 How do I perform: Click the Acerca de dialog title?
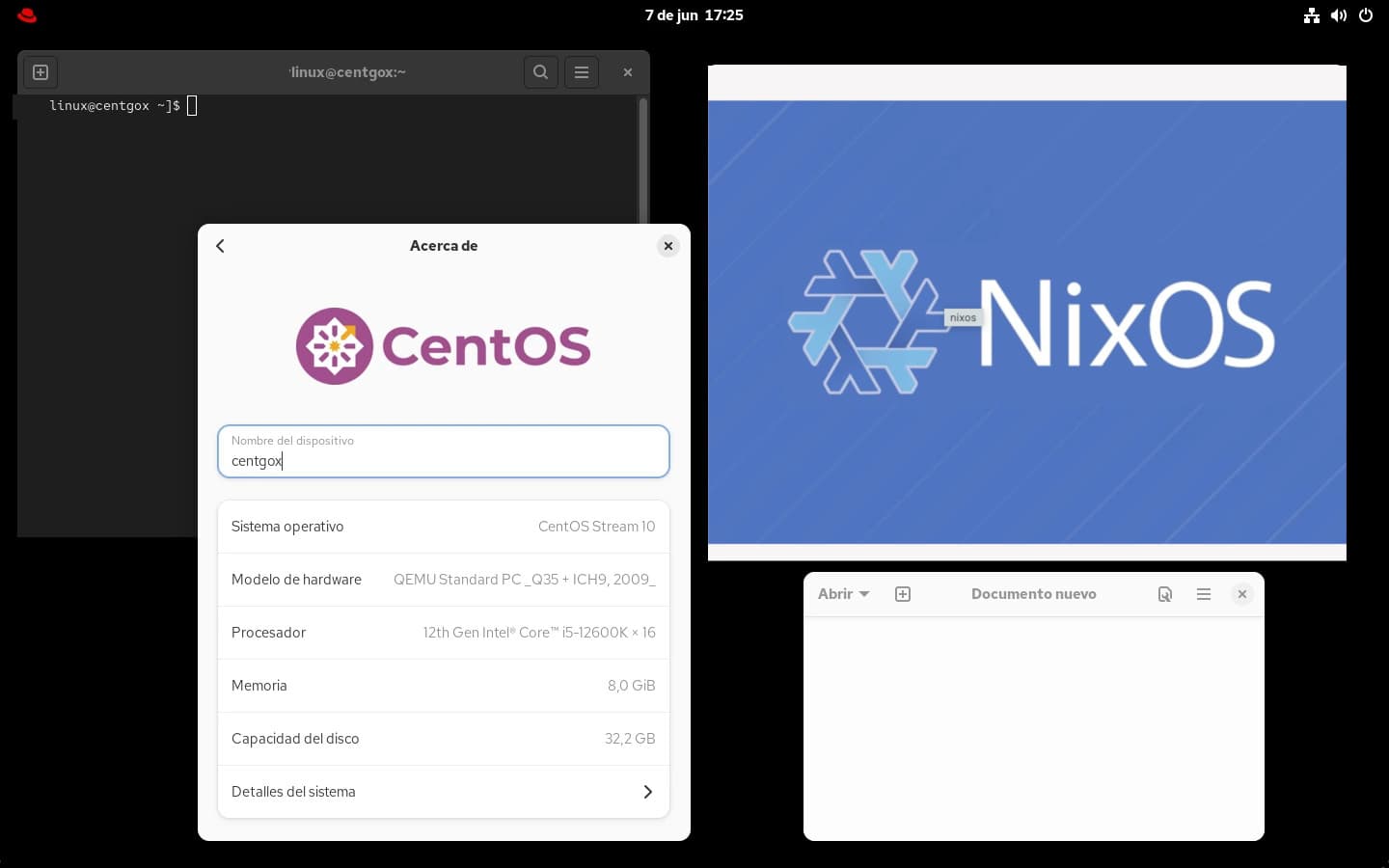coord(444,246)
